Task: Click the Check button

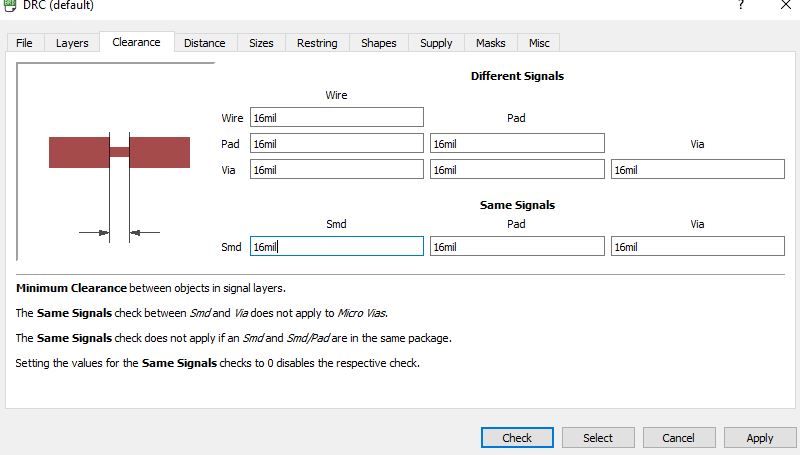Action: (x=517, y=438)
